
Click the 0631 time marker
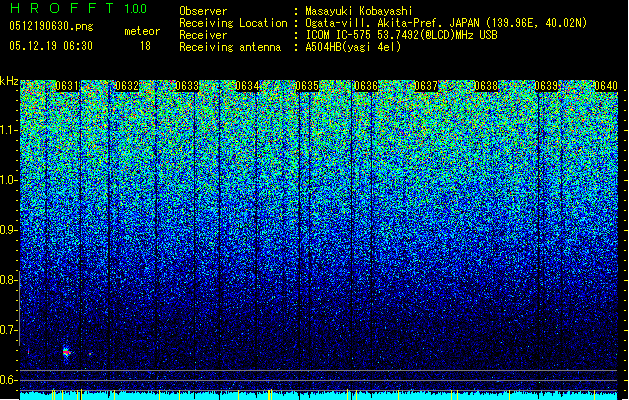click(x=67, y=86)
